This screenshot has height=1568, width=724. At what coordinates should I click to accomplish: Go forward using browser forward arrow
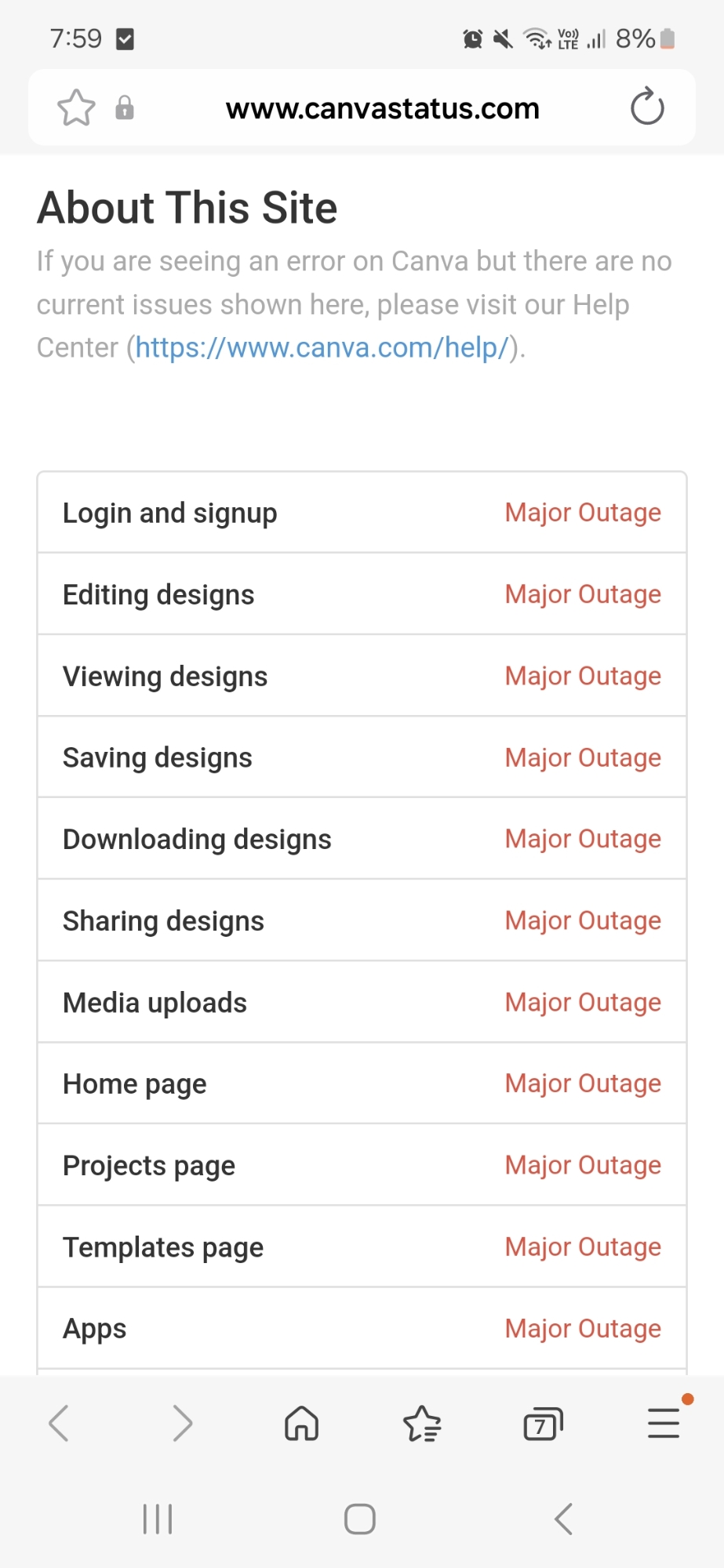point(182,1423)
